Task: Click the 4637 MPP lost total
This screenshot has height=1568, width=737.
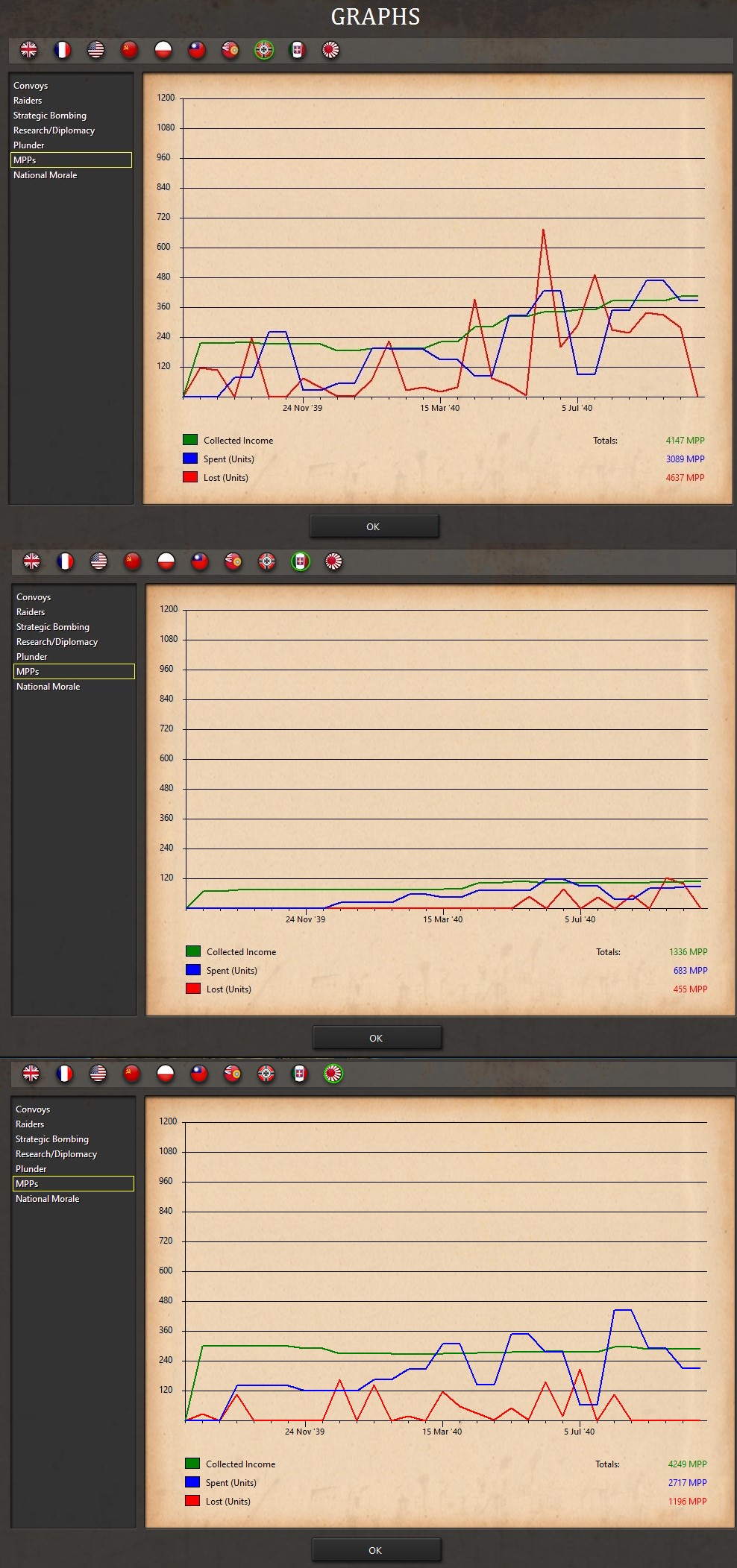Action: [685, 478]
